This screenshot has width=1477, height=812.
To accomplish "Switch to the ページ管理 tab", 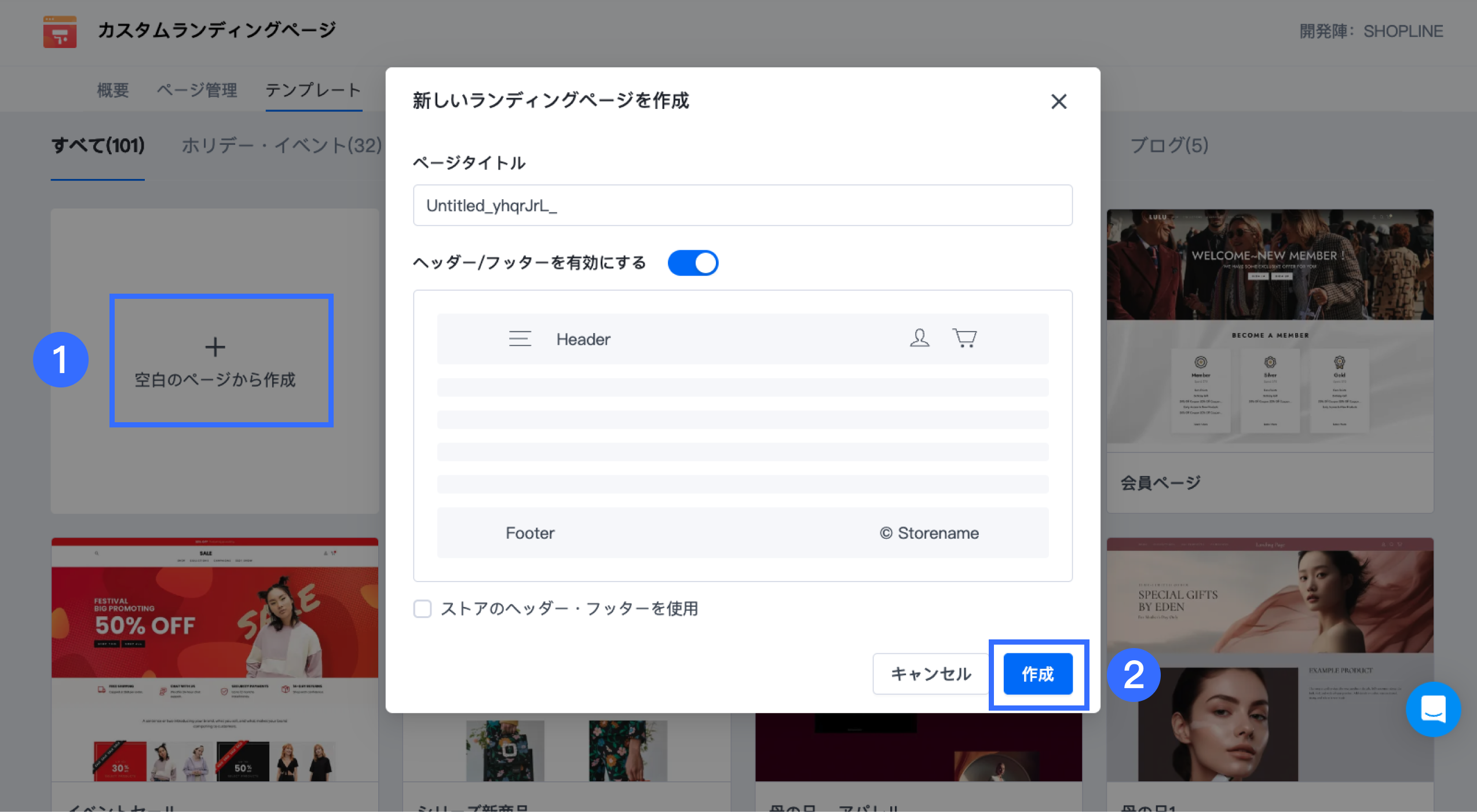I will pyautogui.click(x=197, y=90).
